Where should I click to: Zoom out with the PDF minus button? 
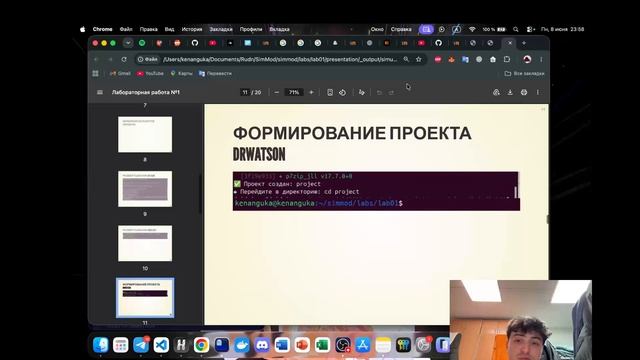277,92
